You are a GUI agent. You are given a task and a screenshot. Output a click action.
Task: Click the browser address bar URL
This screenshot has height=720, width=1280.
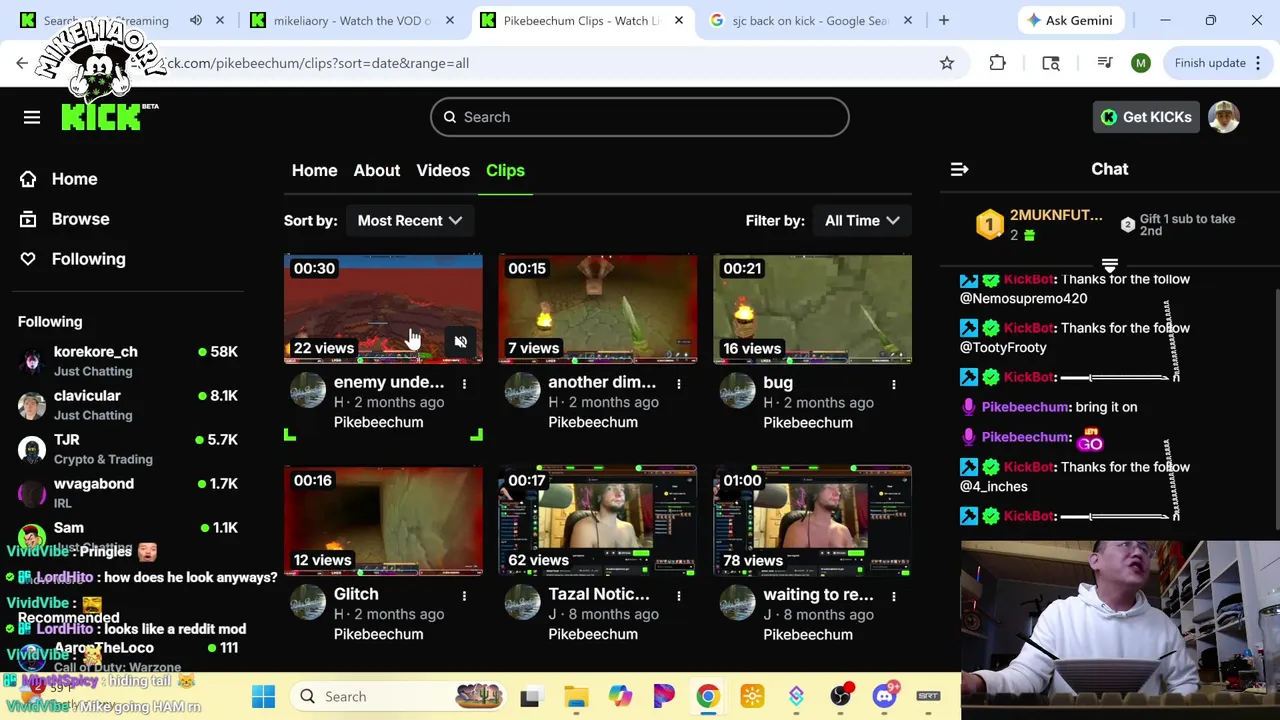(x=315, y=63)
